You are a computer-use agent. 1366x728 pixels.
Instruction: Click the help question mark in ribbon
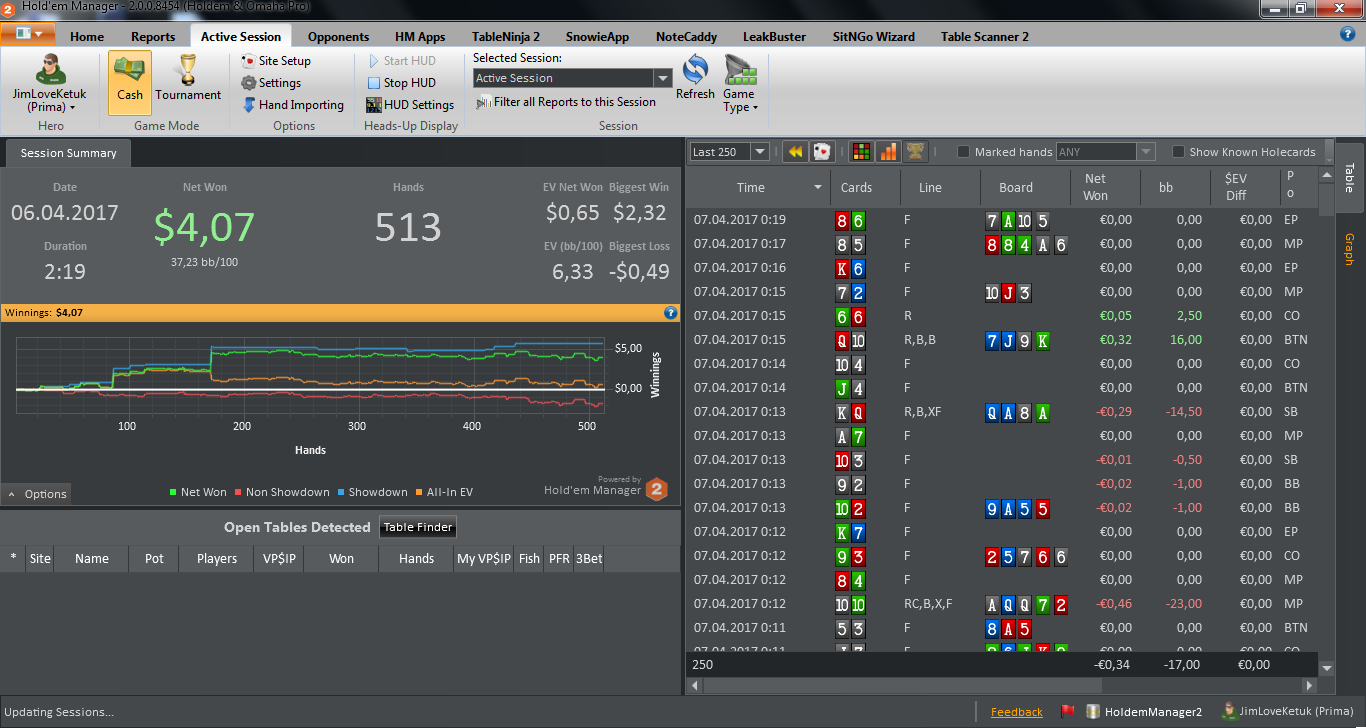pos(1347,33)
